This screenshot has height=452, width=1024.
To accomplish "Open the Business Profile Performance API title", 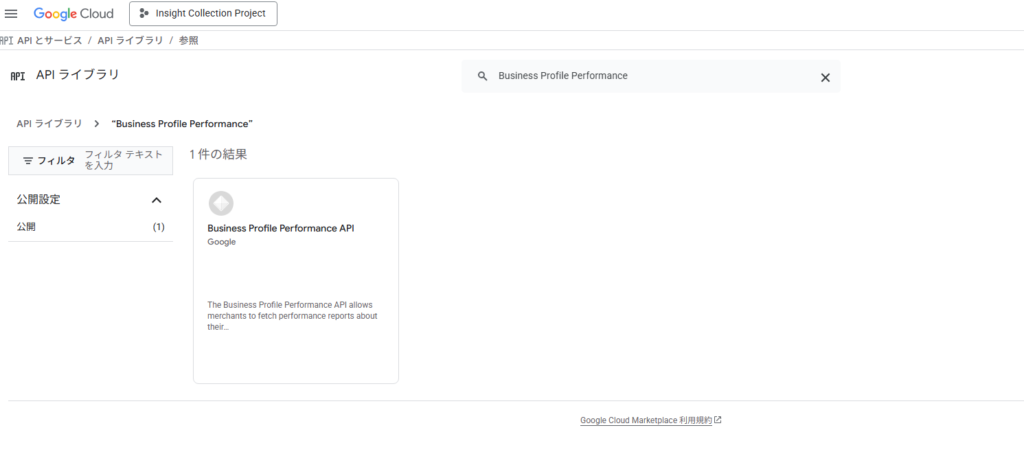I will pos(281,228).
